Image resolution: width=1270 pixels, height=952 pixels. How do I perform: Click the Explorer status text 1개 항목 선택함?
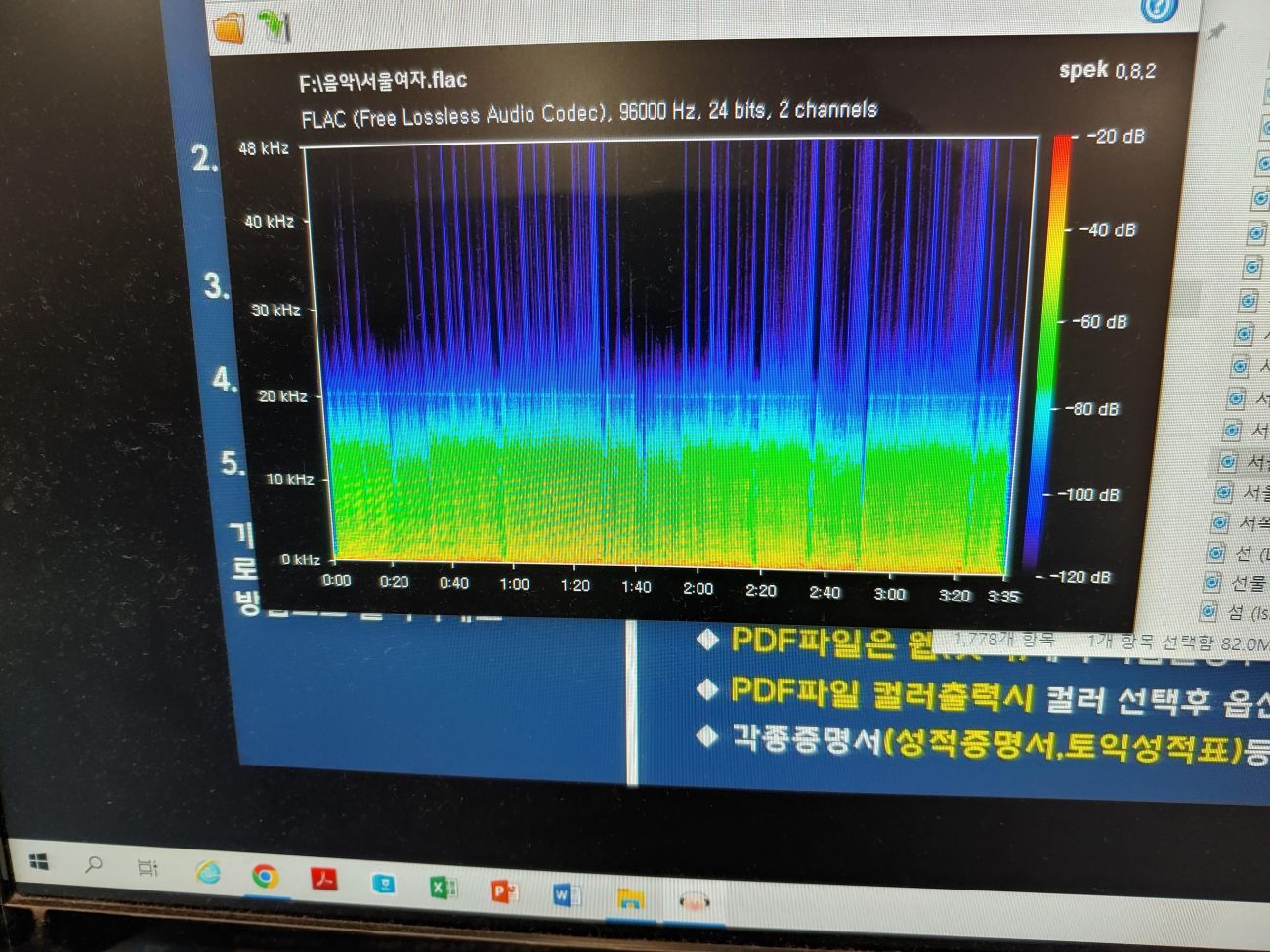point(1151,642)
